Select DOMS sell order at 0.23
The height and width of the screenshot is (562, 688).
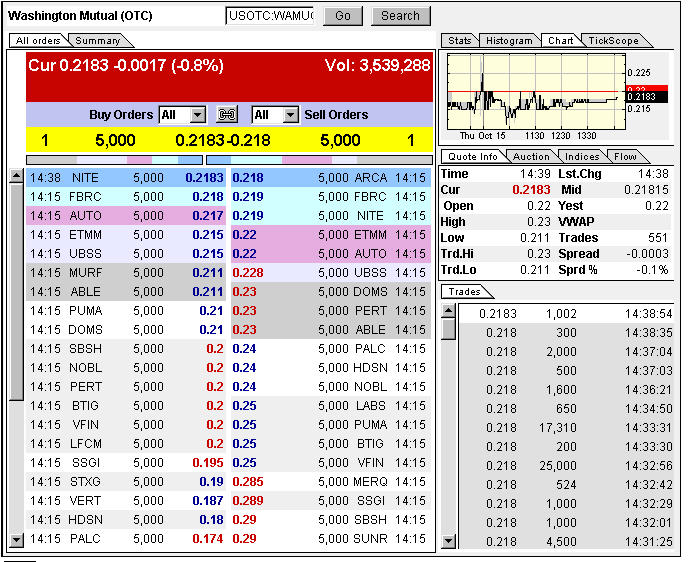click(x=331, y=292)
